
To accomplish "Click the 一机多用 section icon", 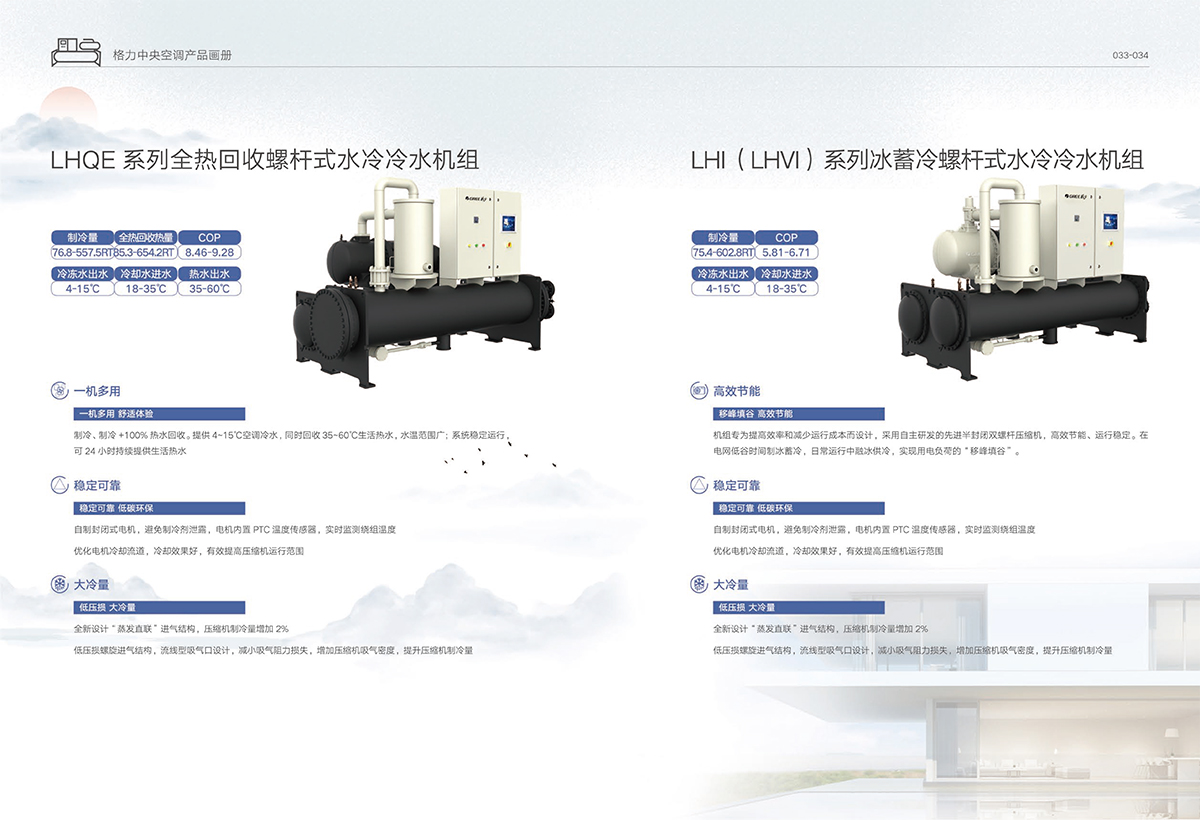I will [x=59, y=391].
